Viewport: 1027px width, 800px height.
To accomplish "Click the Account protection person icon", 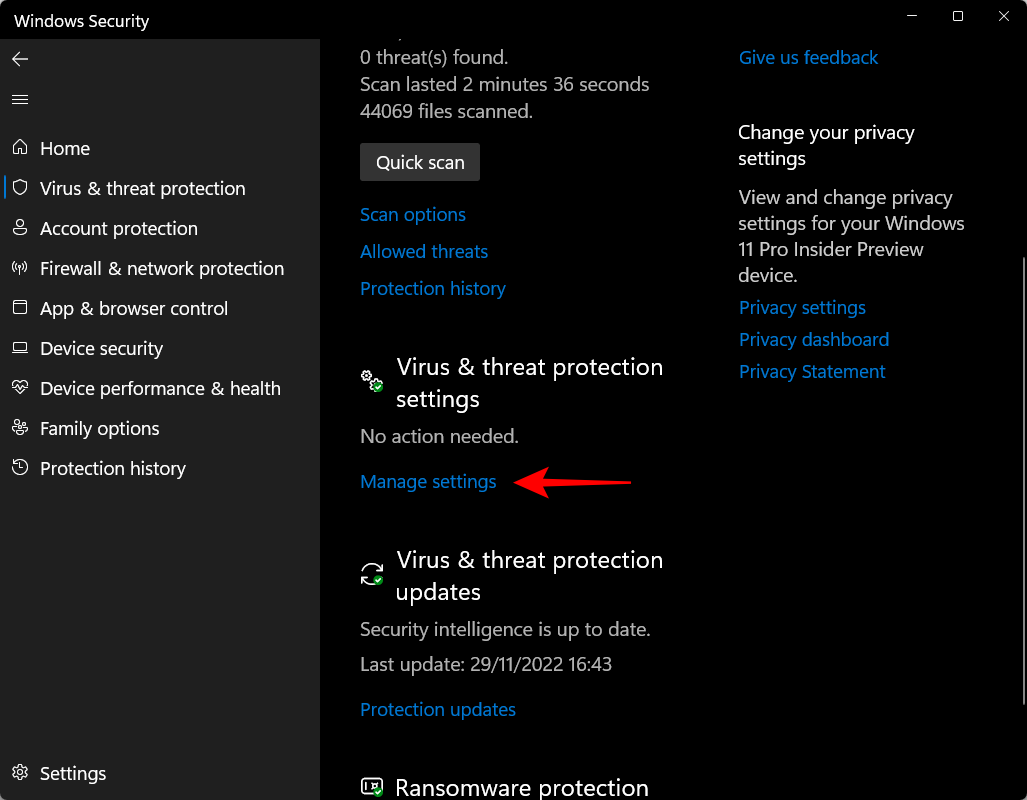I will [20, 228].
